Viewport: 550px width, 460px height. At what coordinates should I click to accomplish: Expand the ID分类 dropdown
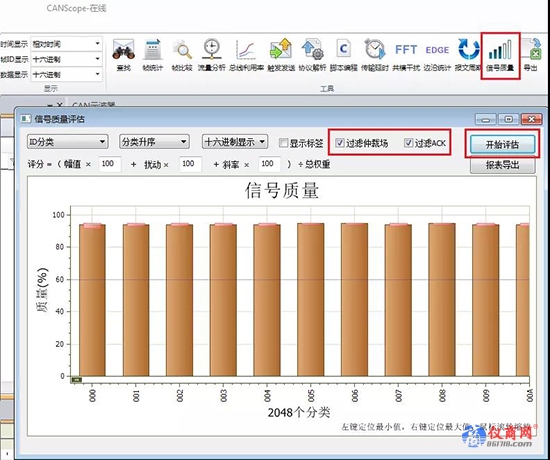pos(68,142)
